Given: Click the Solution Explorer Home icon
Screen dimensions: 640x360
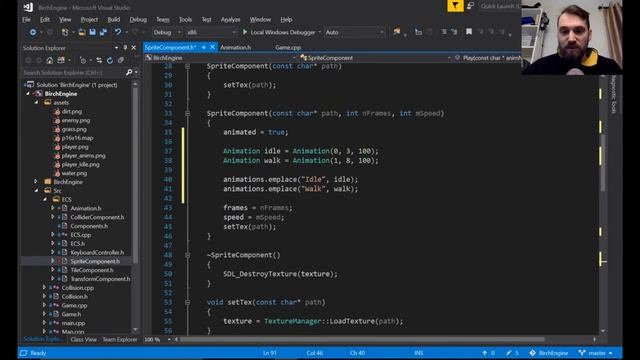Looking at the screenshot, I should [x=49, y=60].
